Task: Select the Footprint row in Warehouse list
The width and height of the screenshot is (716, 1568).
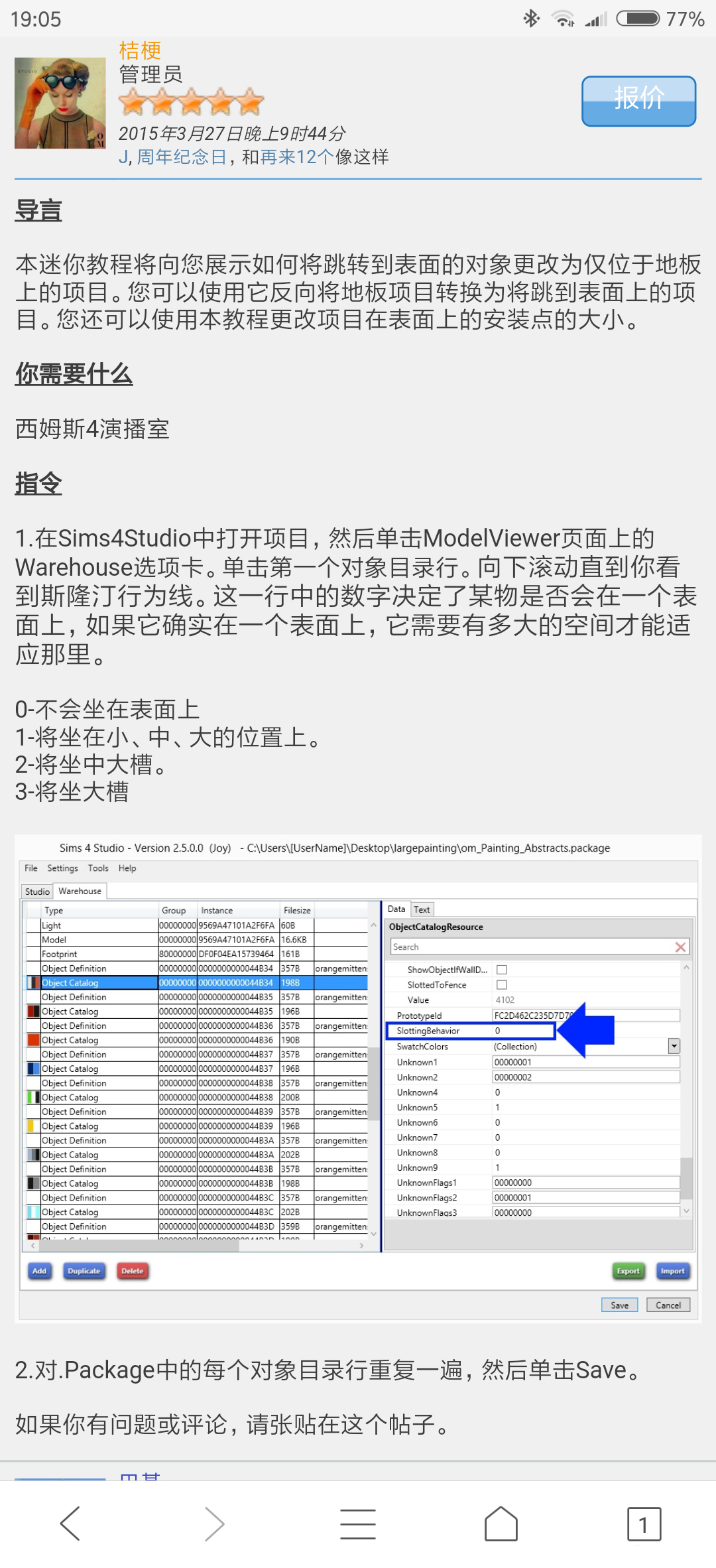Action: [197, 954]
